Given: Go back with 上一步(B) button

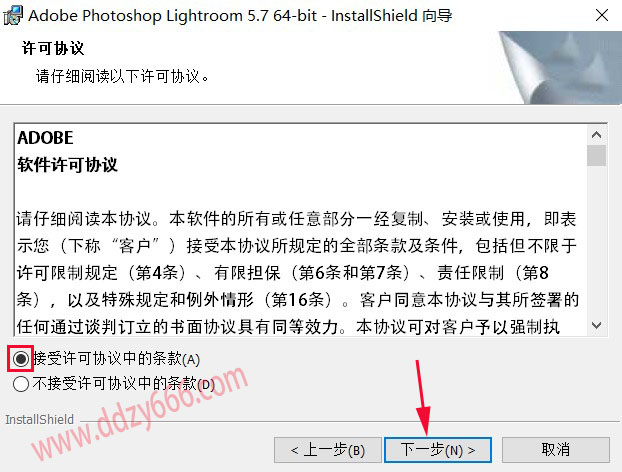Looking at the screenshot, I should point(328,450).
